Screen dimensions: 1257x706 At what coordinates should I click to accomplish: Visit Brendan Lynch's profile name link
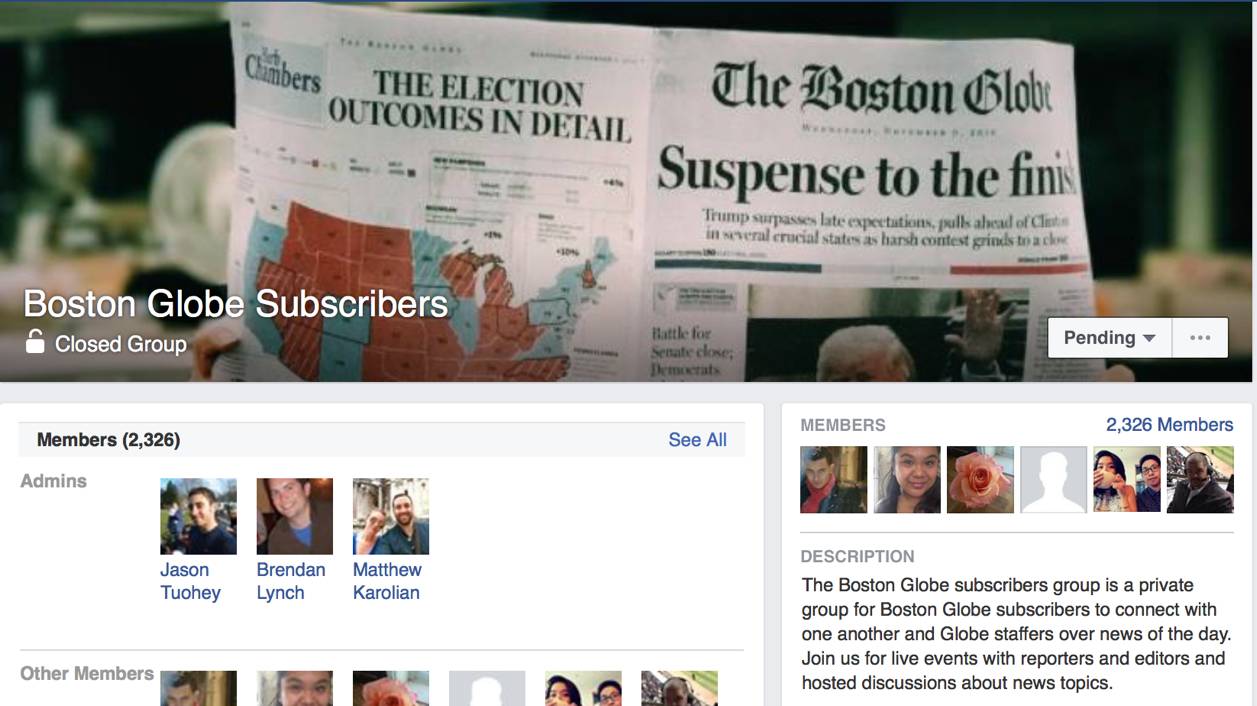coord(290,581)
